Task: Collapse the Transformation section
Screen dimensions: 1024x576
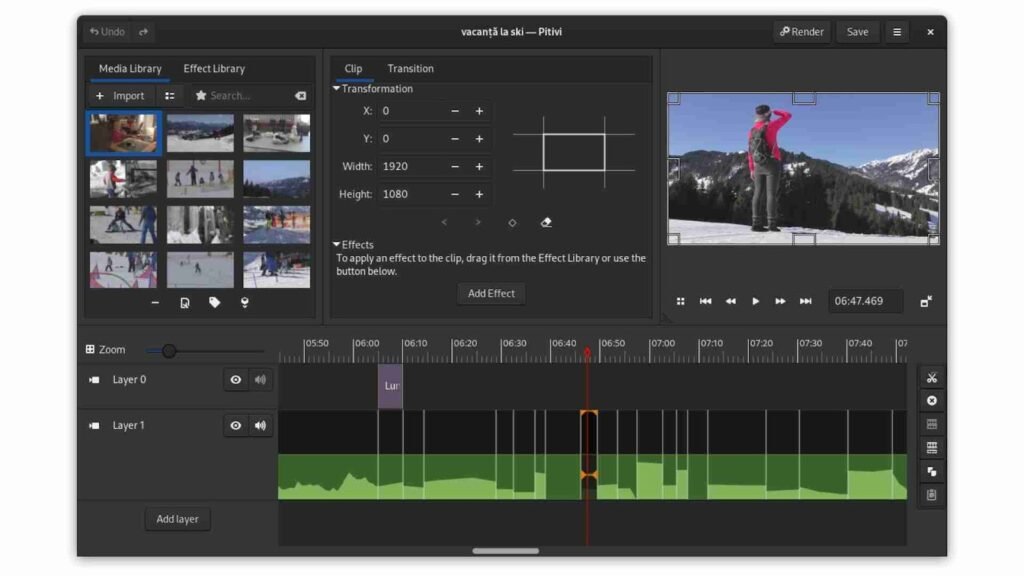Action: click(x=337, y=89)
